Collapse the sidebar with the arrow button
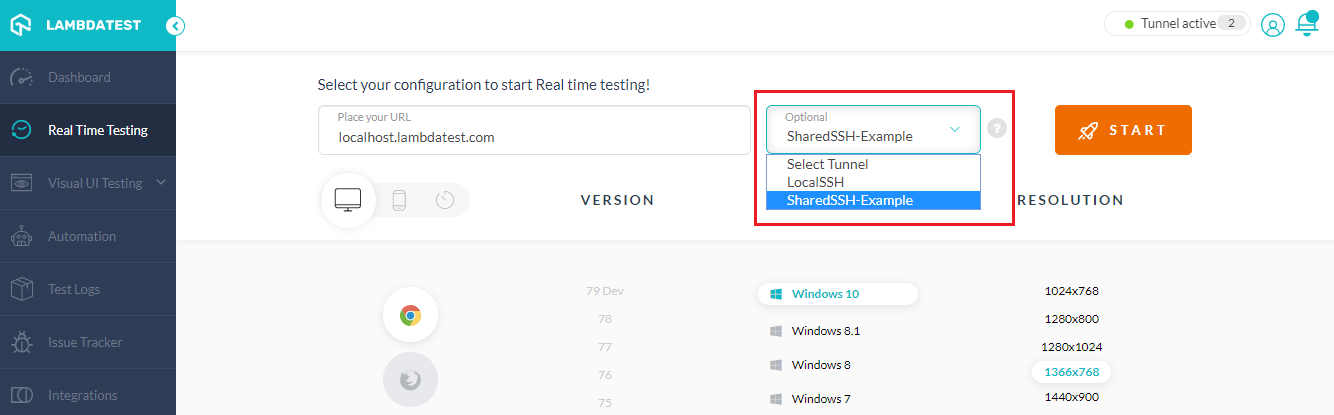Image resolution: width=1334 pixels, height=415 pixels. 176,26
